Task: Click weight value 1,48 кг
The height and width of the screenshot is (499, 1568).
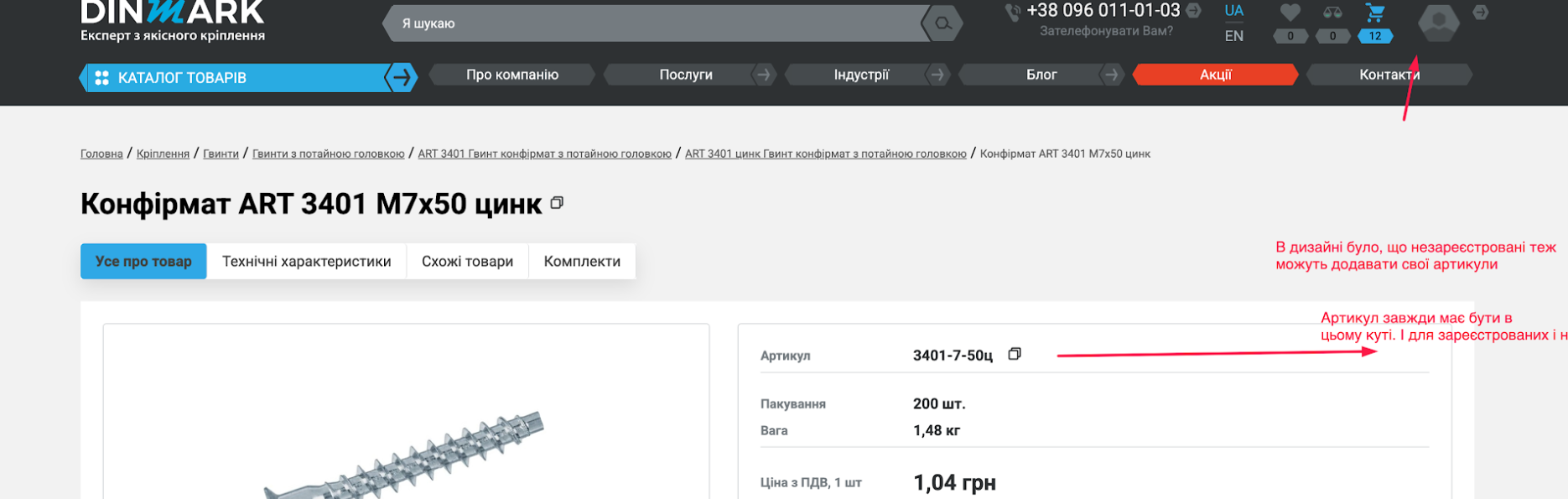Action: tap(937, 430)
